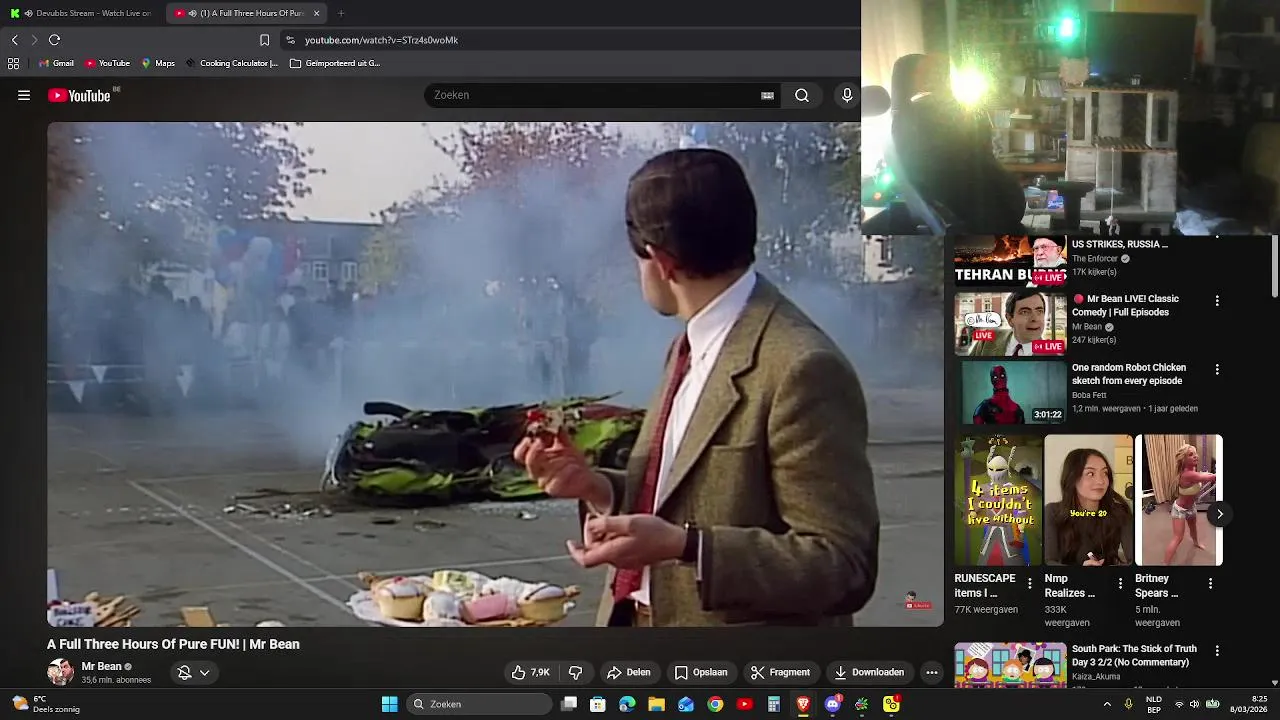Open the Cooking Calculator bookmark
Screen dimensions: 1280x720
click(x=232, y=63)
